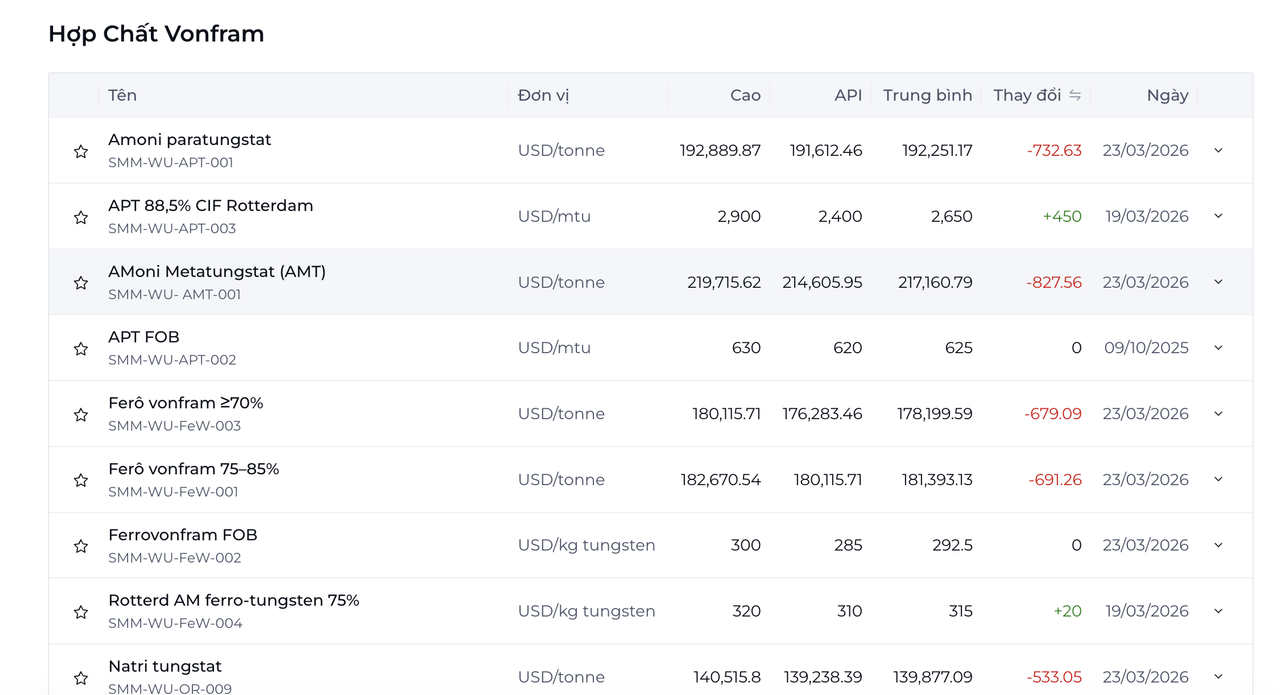1280x695 pixels.
Task: Expand Ferrovonfram FOB row details
Action: 1218,545
